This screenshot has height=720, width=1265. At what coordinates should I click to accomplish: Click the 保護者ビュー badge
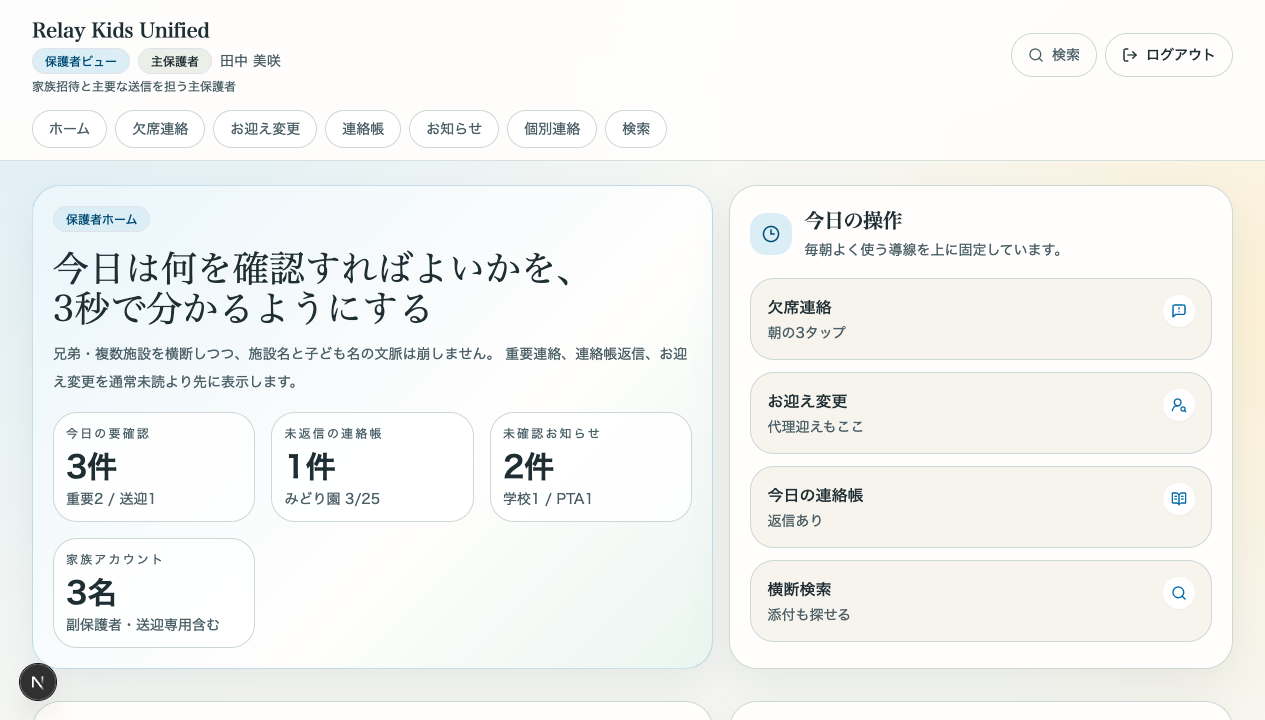coord(81,61)
